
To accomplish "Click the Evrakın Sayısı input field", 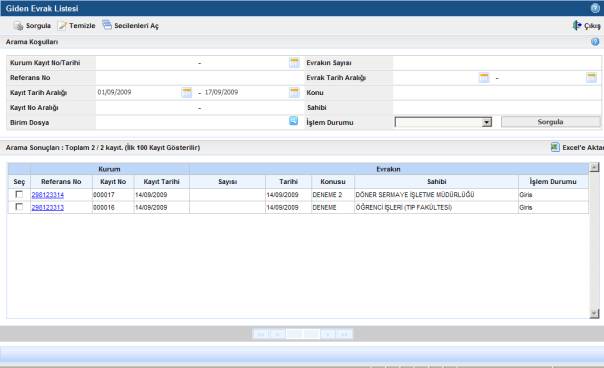I will 497,62.
